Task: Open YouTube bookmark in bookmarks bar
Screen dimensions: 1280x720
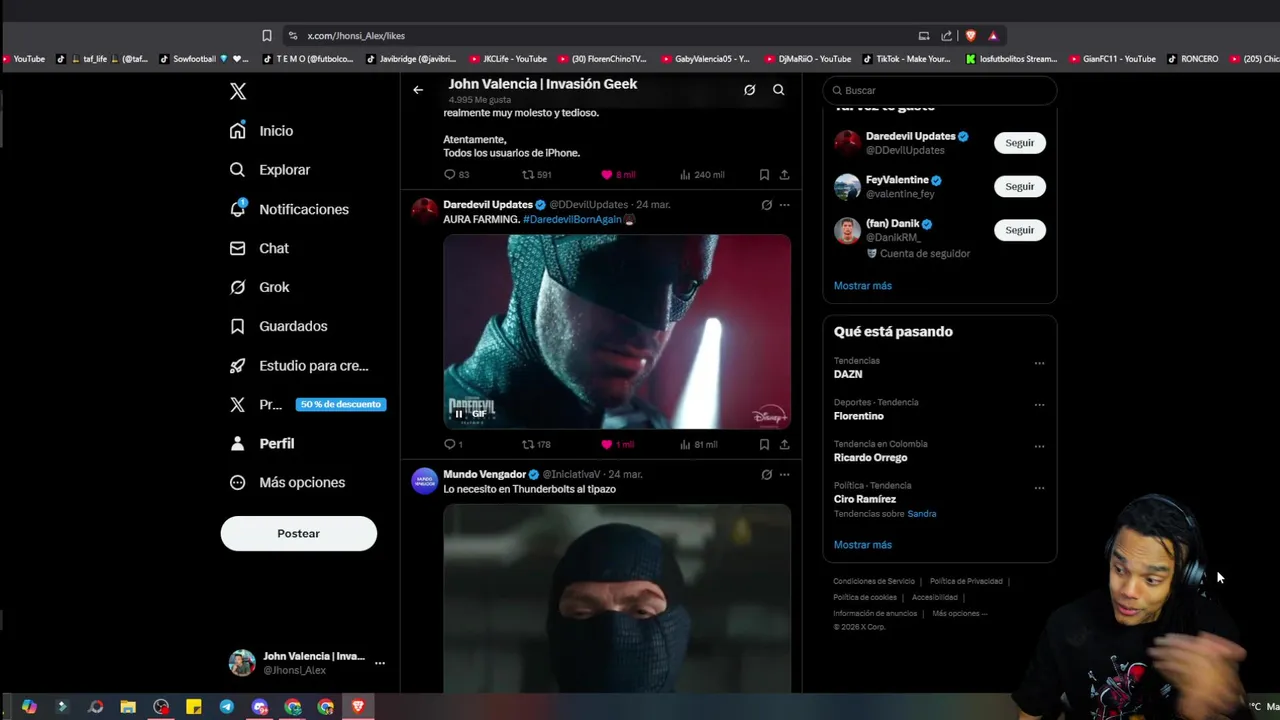Action: pyautogui.click(x=23, y=59)
